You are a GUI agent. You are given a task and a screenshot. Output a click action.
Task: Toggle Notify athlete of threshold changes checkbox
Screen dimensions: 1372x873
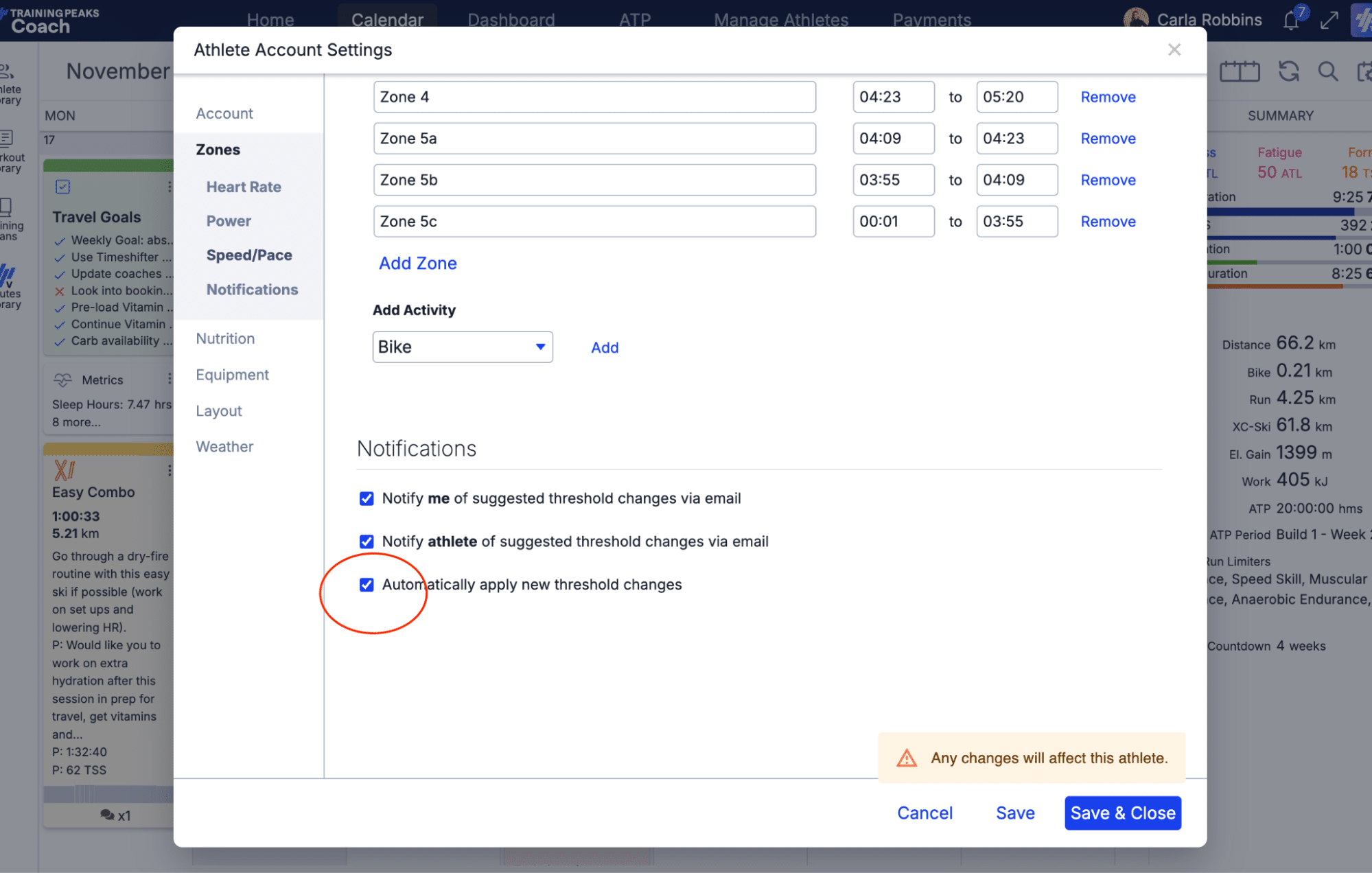[x=367, y=542]
